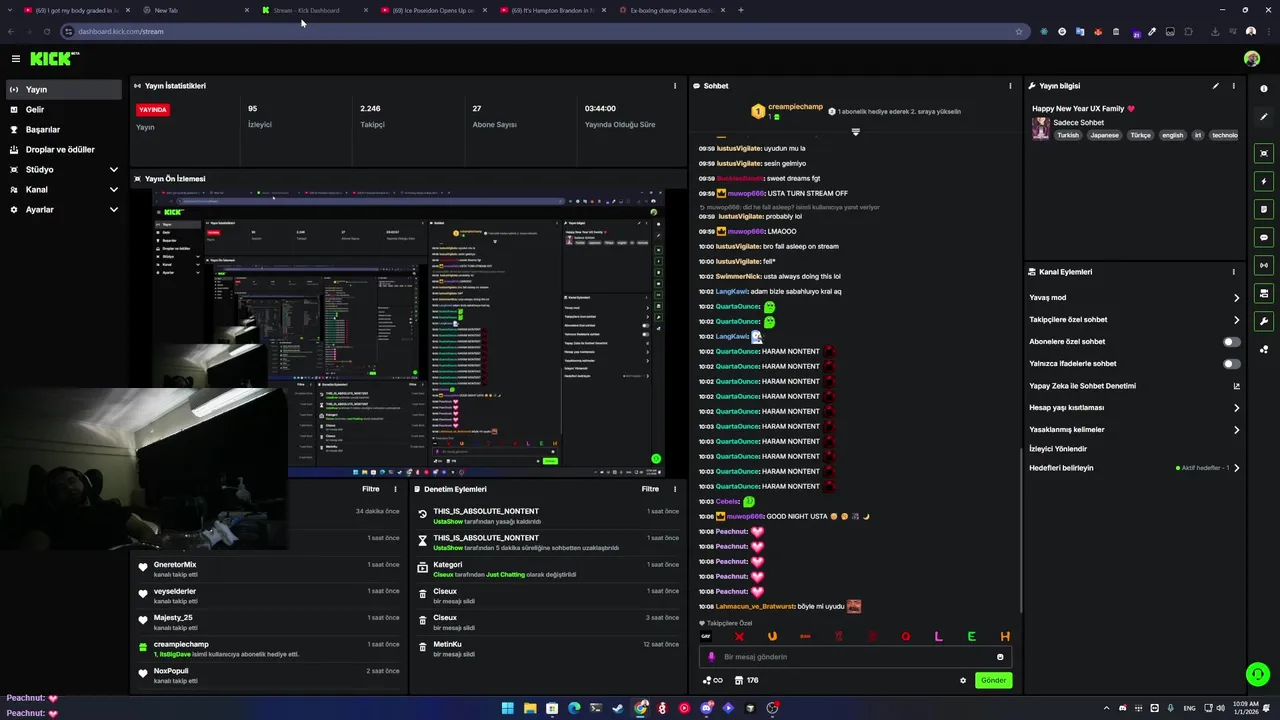1280x720 pixels.
Task: Open Yasaklanmış kelimeler chevron
Action: pyautogui.click(x=1236, y=430)
